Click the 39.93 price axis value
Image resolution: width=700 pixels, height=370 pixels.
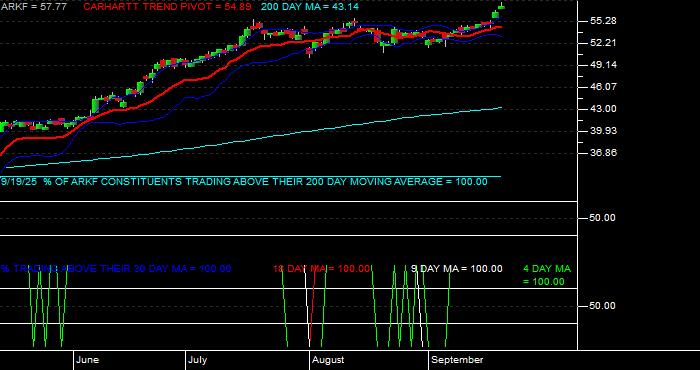point(603,130)
